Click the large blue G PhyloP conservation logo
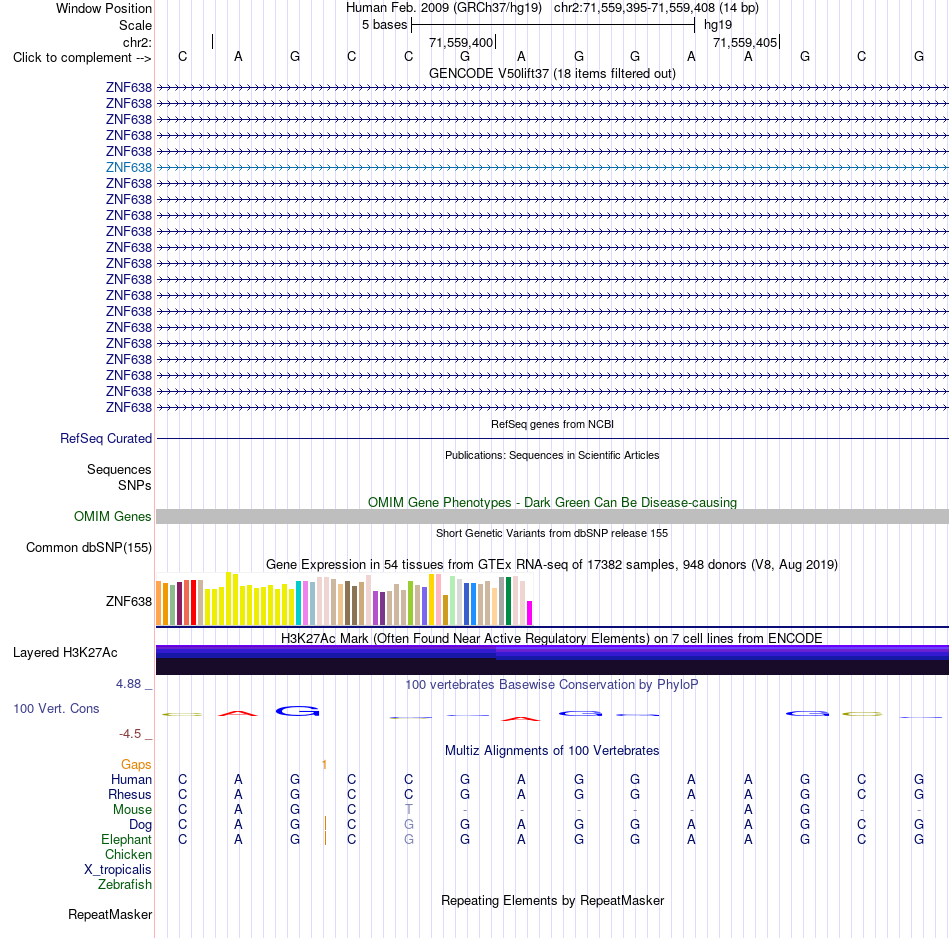The width and height of the screenshot is (950, 938). pos(297,711)
